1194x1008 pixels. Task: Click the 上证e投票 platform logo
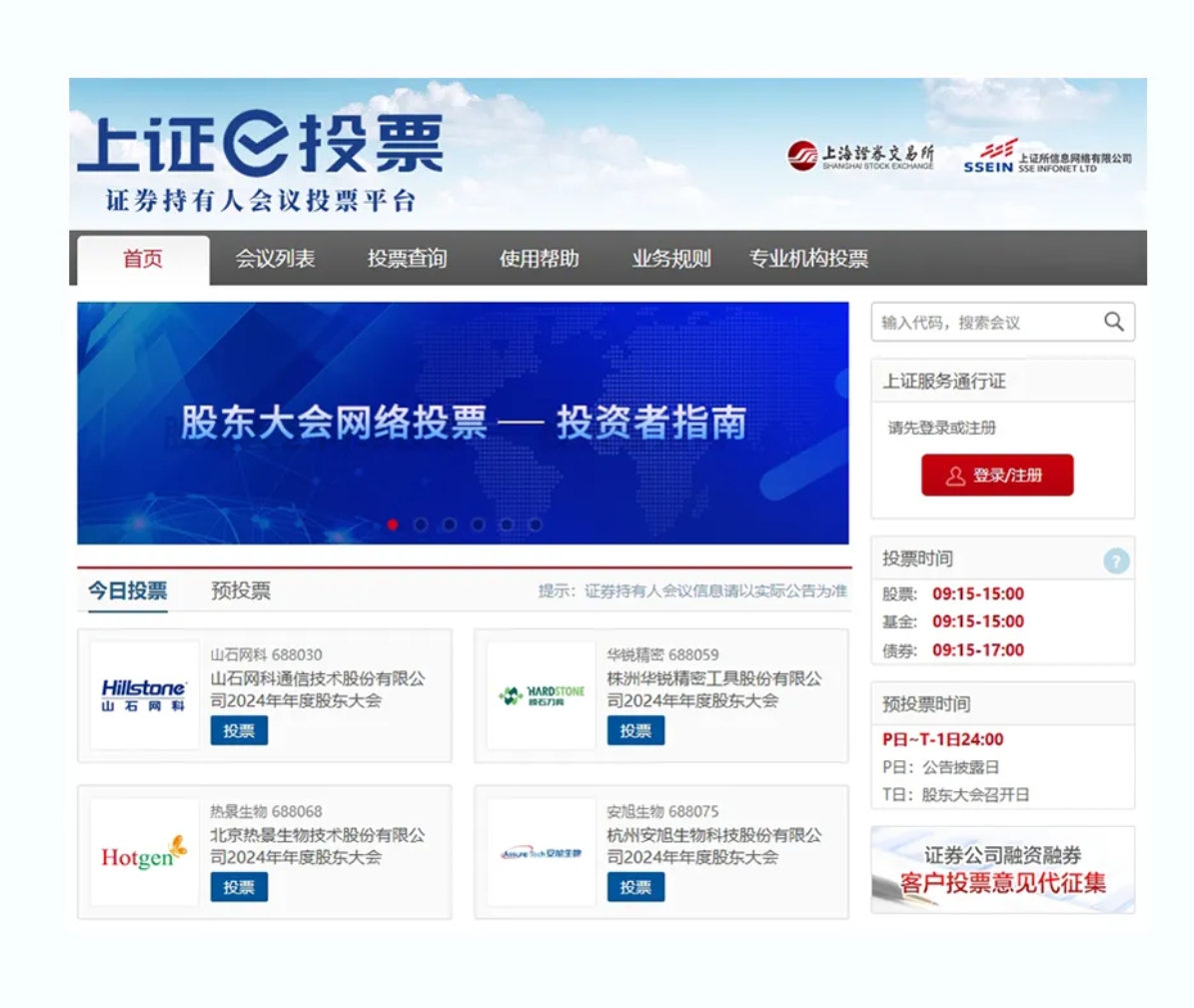(x=261, y=144)
